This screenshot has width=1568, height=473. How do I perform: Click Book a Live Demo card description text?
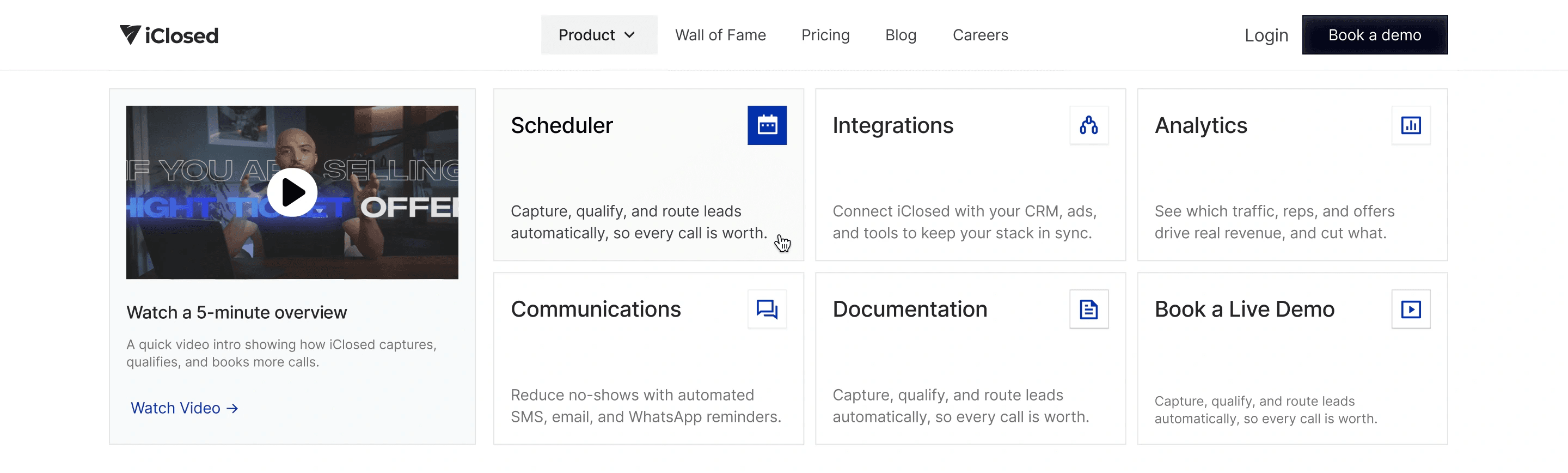click(1265, 410)
